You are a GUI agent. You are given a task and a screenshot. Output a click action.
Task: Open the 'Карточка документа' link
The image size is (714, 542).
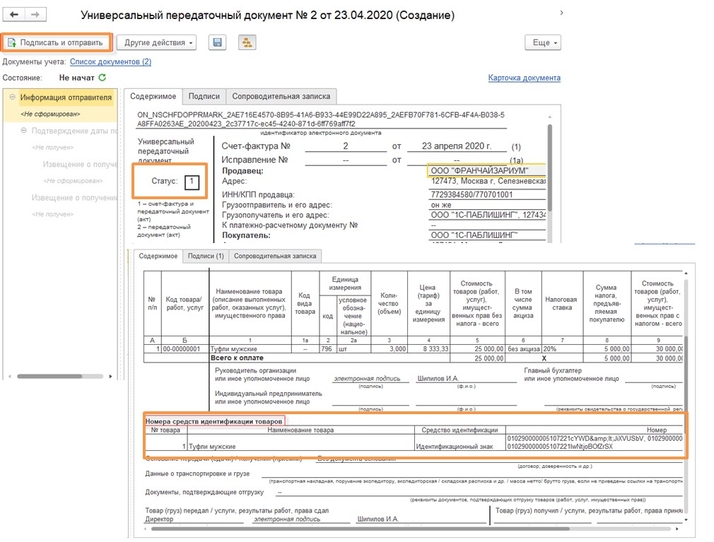click(524, 78)
